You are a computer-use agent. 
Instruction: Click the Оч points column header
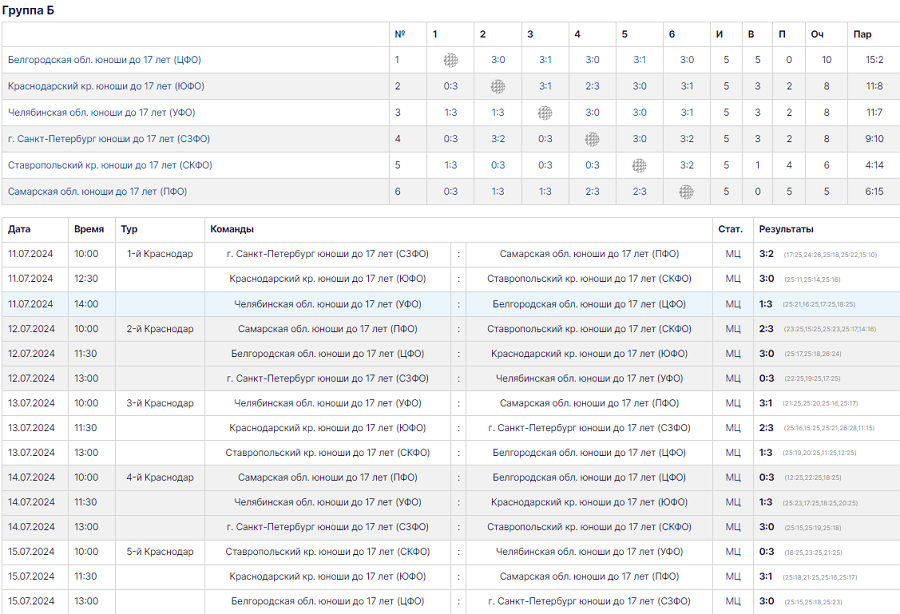click(817, 34)
